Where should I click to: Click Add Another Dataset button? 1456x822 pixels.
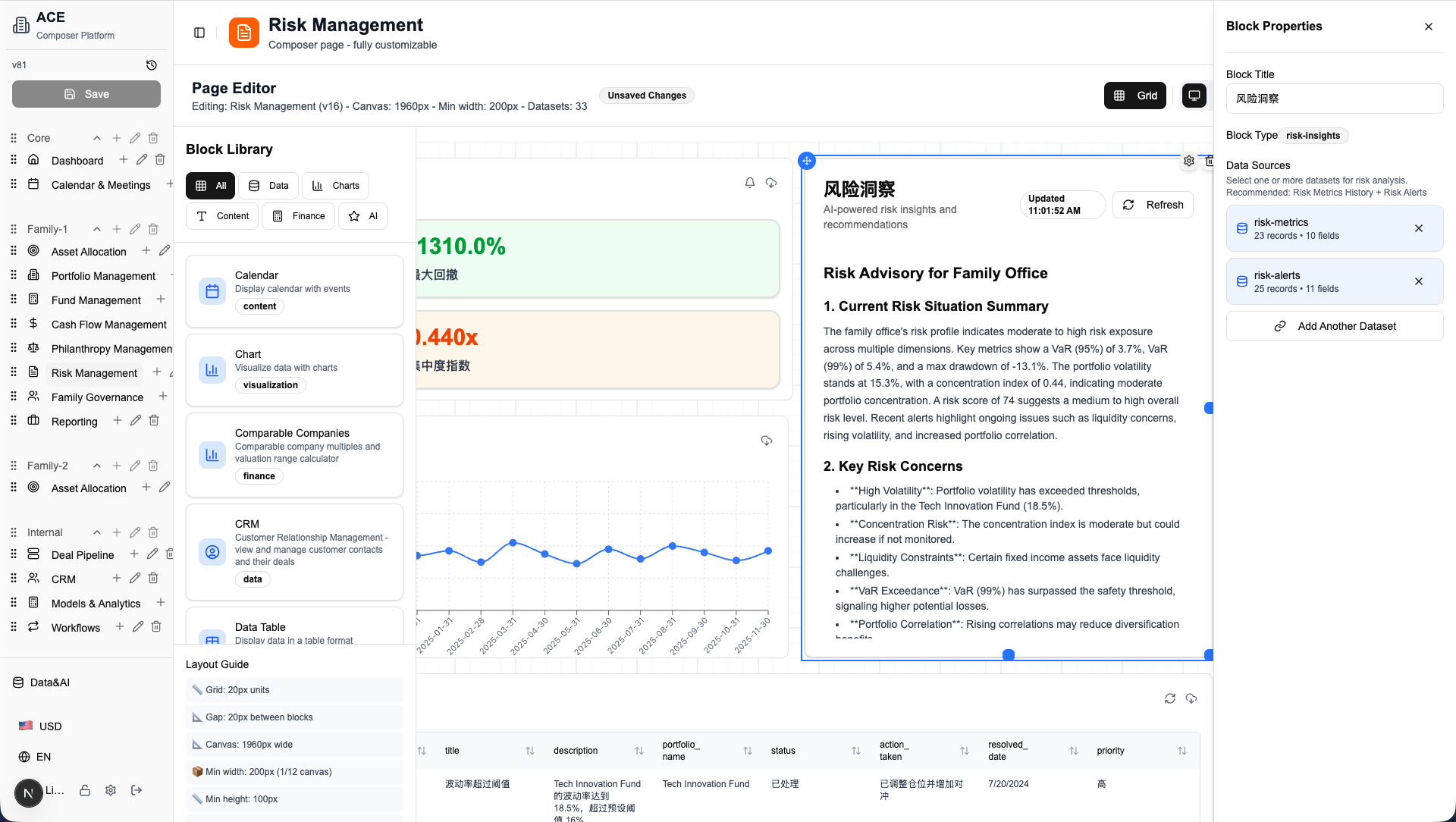click(1335, 326)
